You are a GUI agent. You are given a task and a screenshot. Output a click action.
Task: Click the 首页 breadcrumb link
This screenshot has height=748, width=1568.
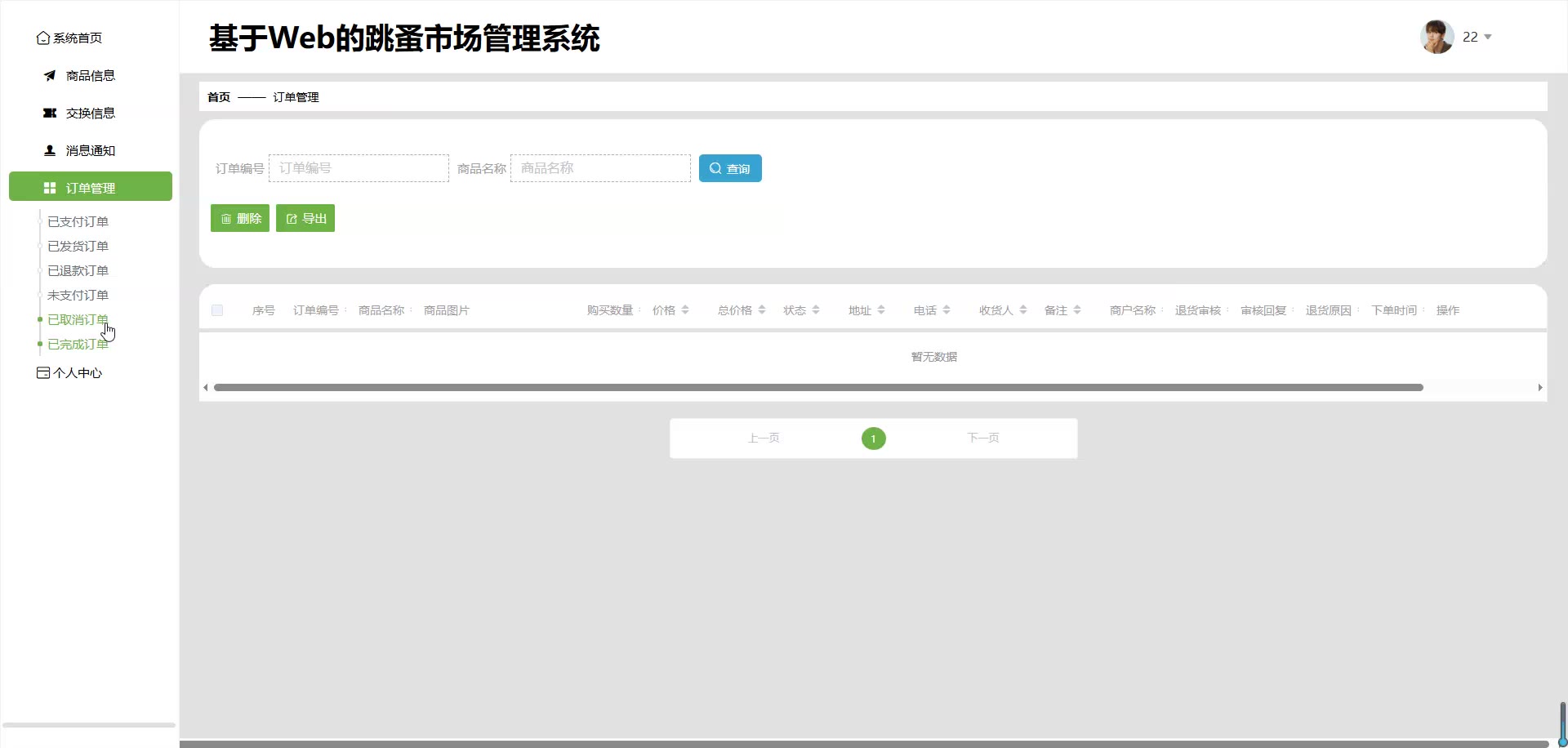[x=219, y=97]
